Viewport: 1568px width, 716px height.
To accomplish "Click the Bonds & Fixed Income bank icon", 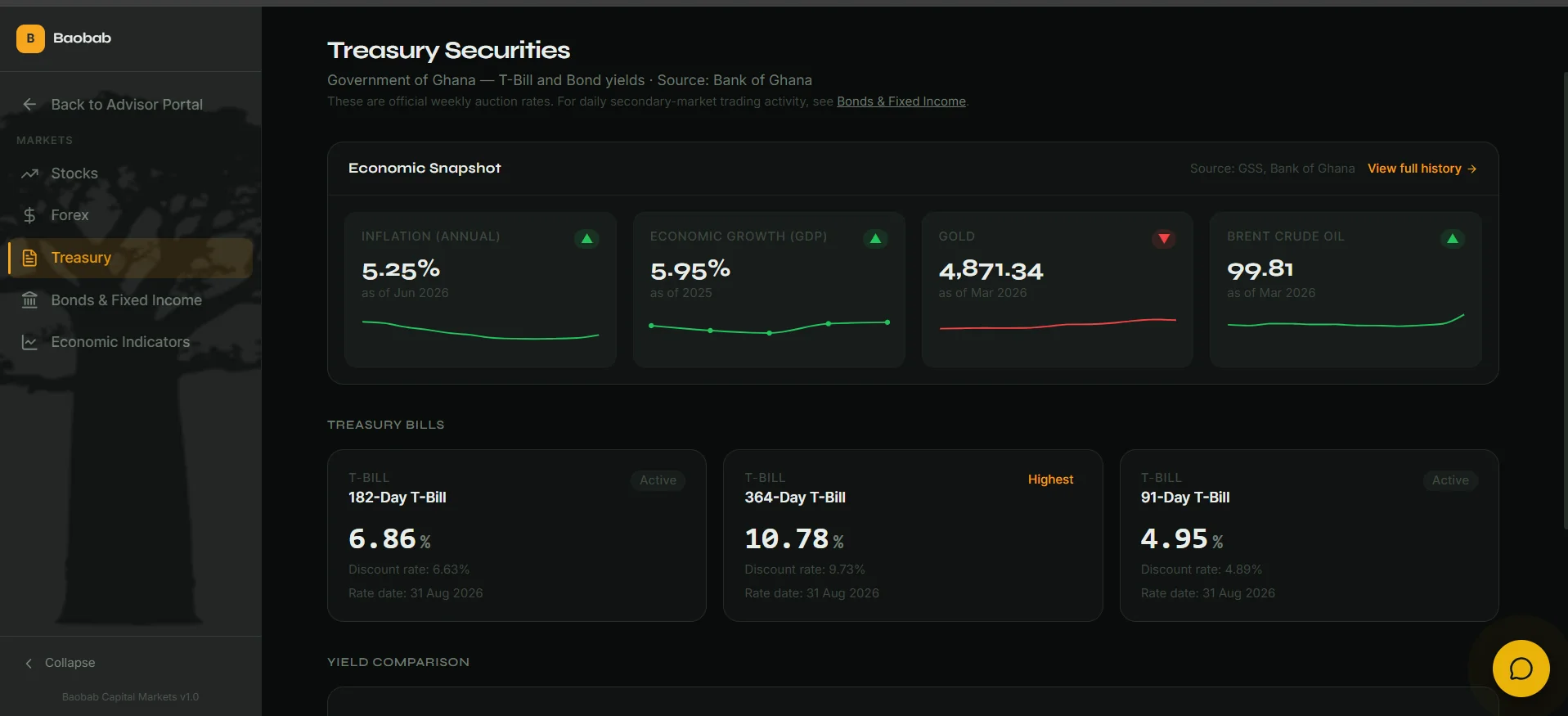I will pyautogui.click(x=29, y=300).
